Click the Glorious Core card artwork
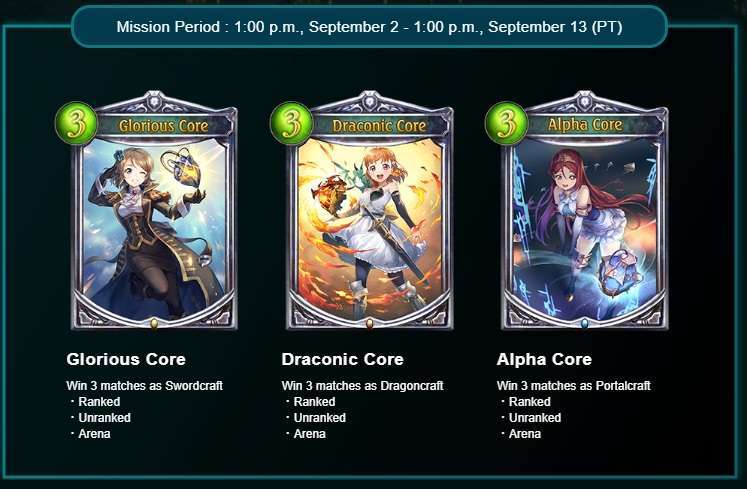 click(x=154, y=229)
